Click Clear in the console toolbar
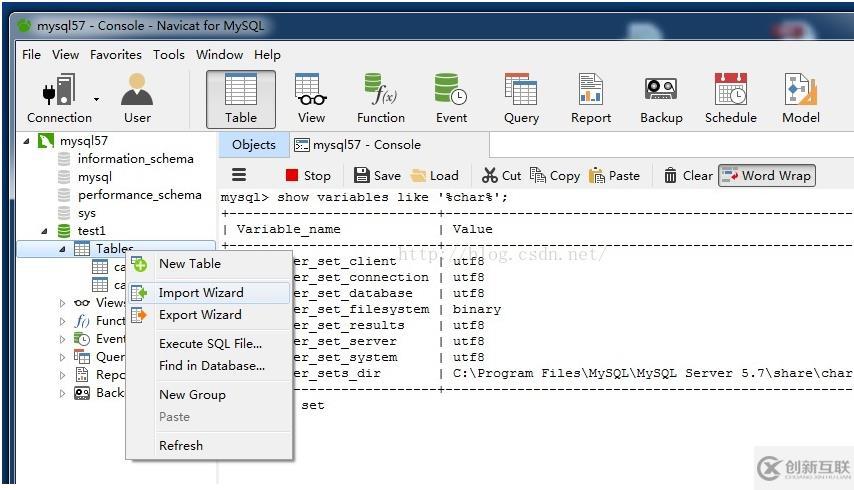The width and height of the screenshot is (854, 490). click(688, 175)
